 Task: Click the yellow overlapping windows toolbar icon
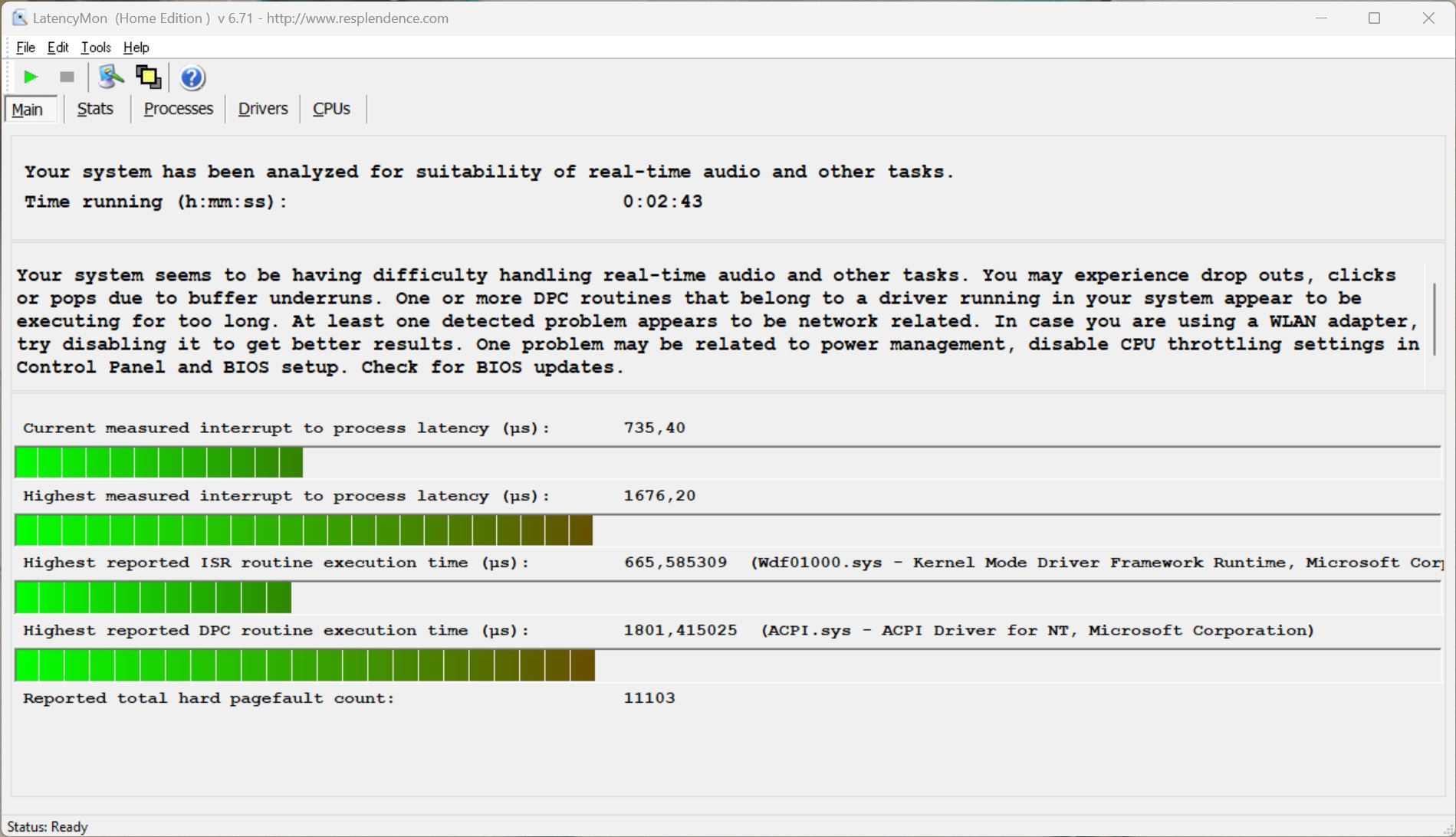(148, 77)
